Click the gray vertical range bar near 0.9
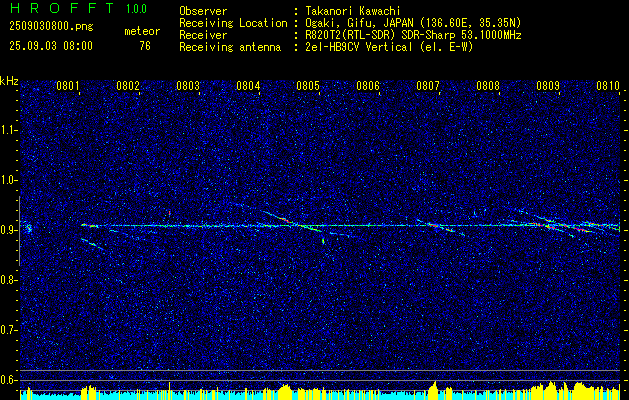 (x=19, y=231)
